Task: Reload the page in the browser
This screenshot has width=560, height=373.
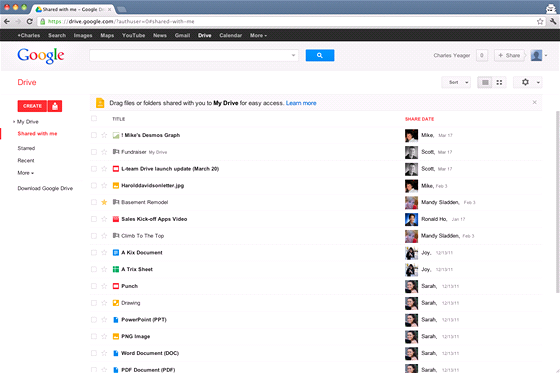Action: point(30,21)
